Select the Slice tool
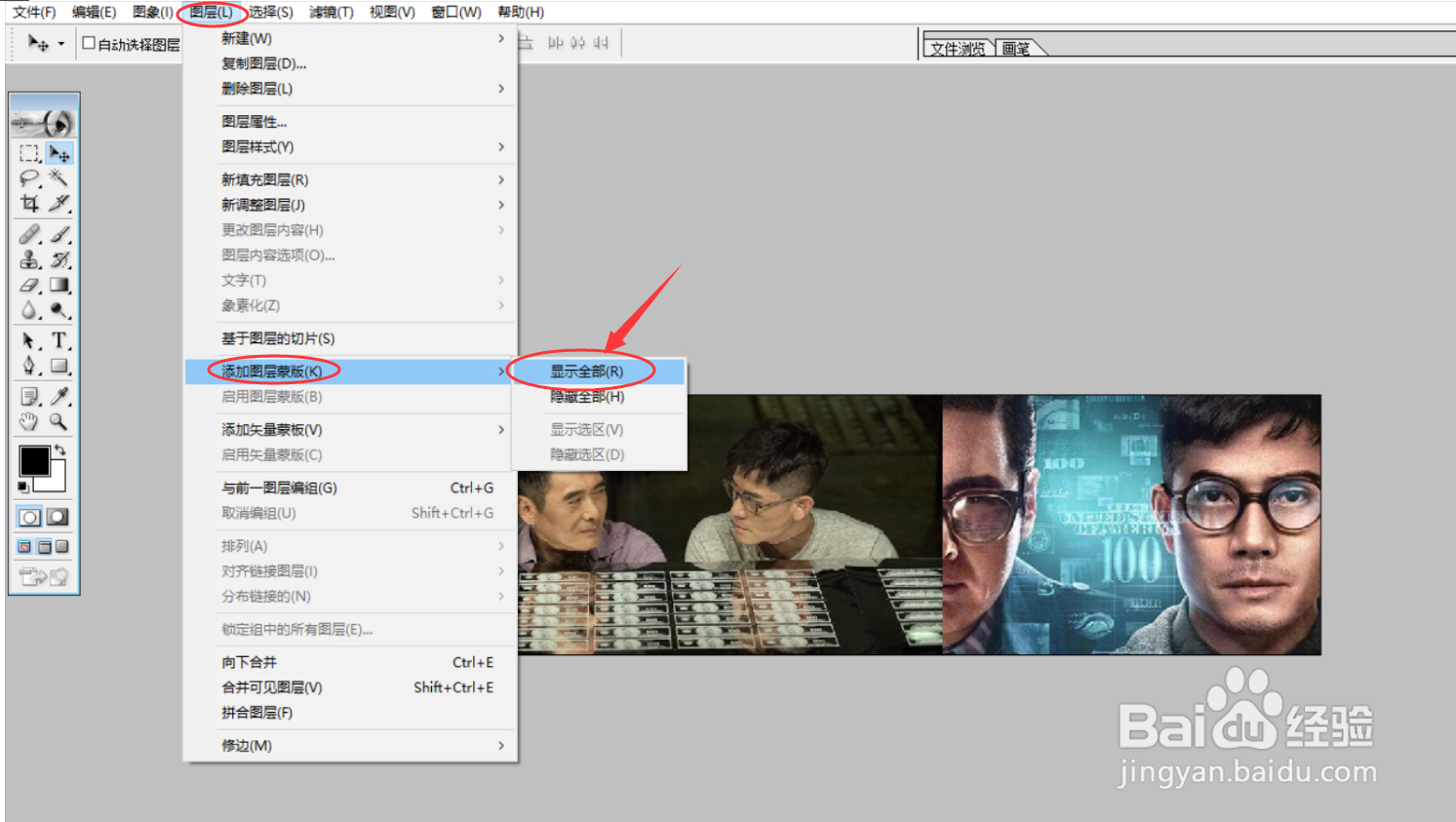Image resolution: width=1456 pixels, height=822 pixels. pos(59,203)
